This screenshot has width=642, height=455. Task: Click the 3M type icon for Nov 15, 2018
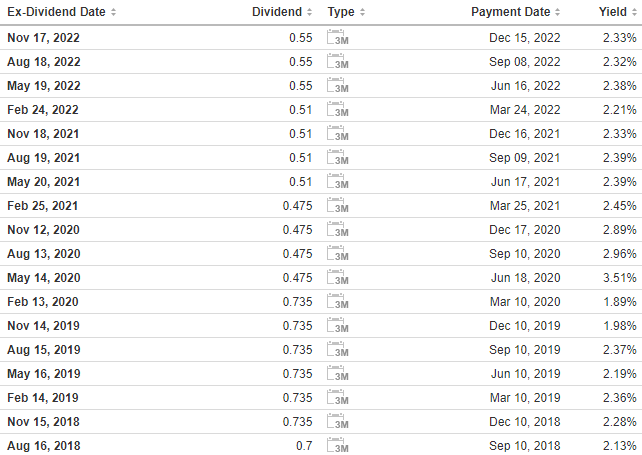(338, 421)
